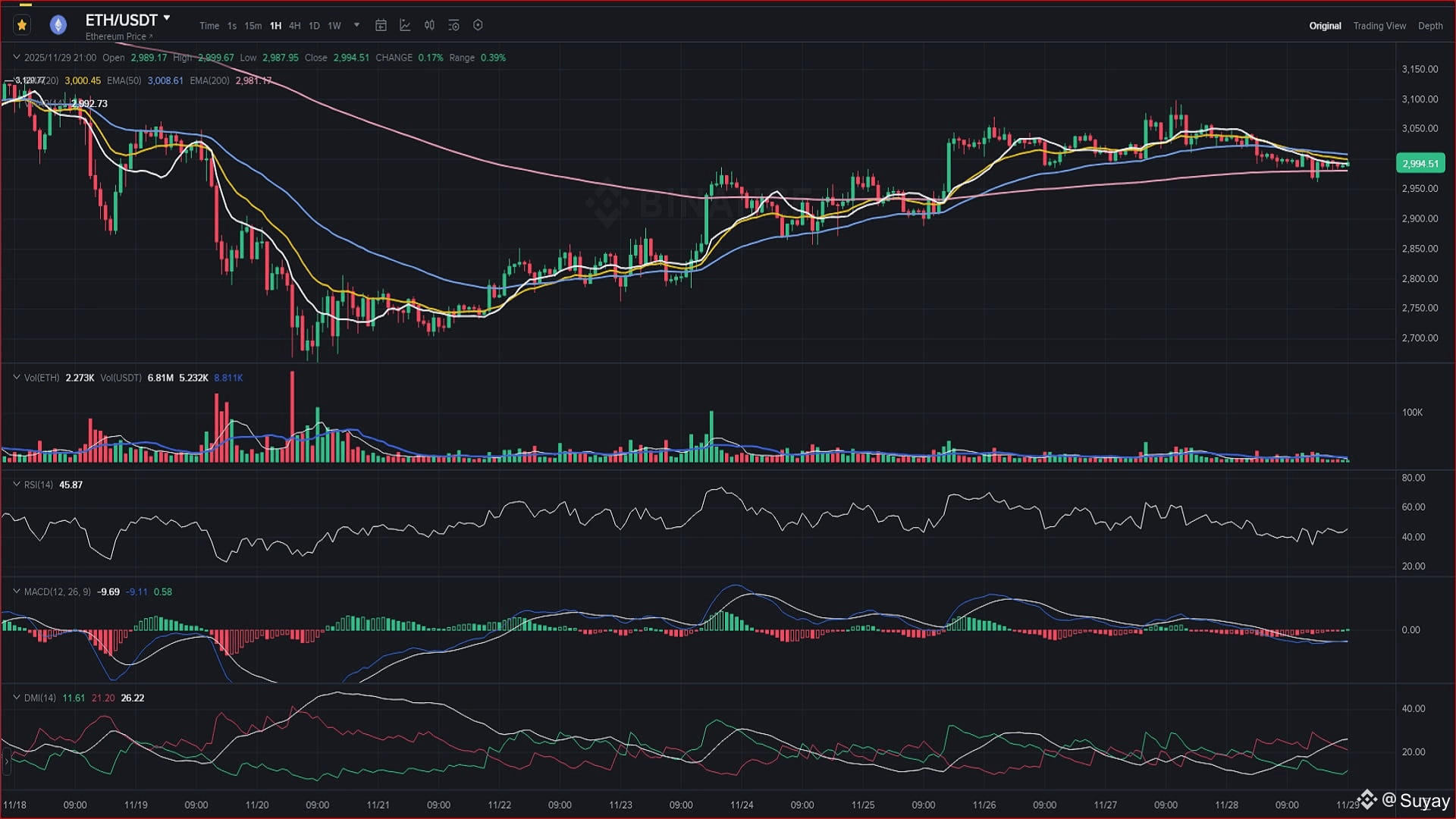Switch to the 4H interval
The width and height of the screenshot is (1456, 819).
294,26
